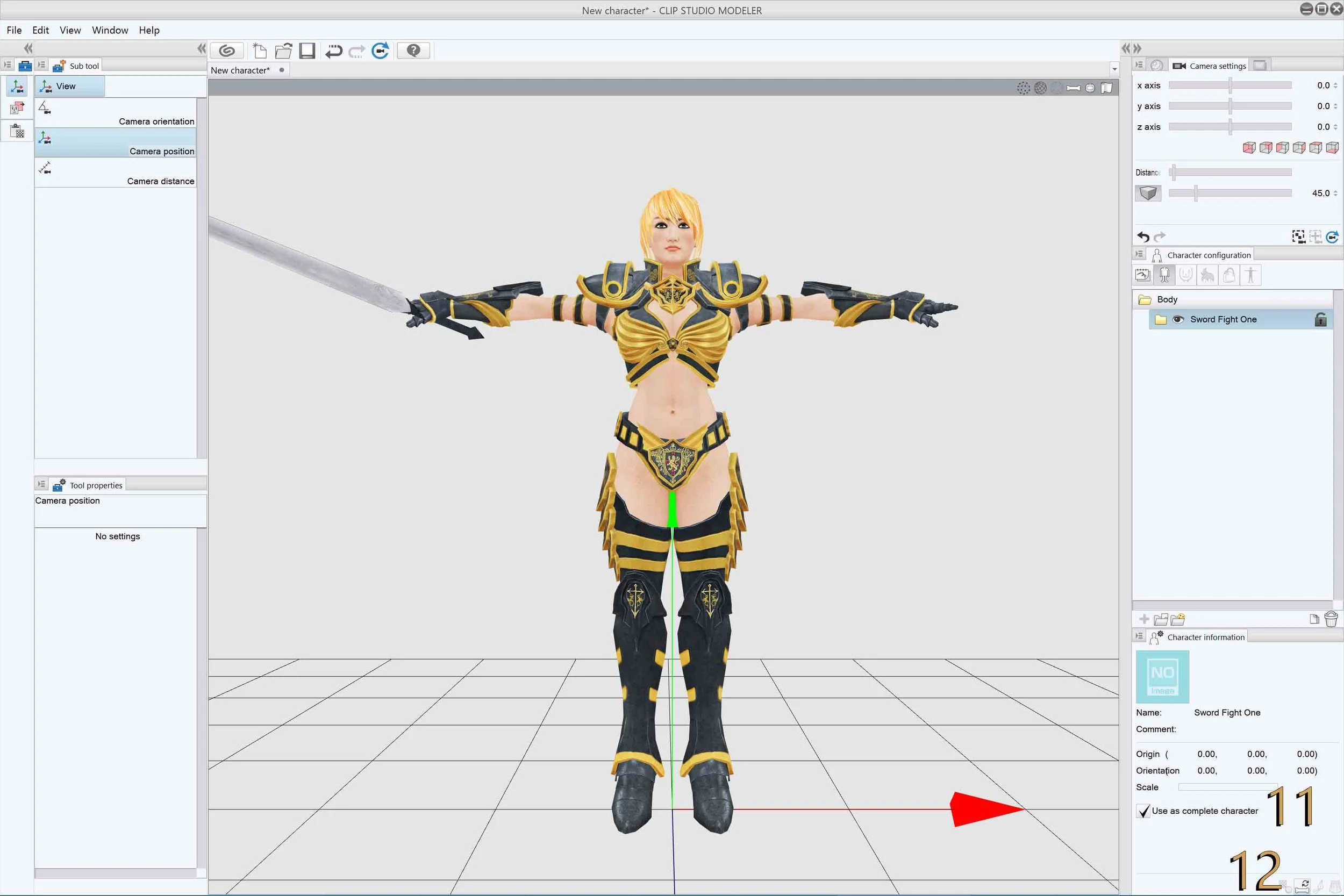Open Character information panel menu

[x=1139, y=636]
